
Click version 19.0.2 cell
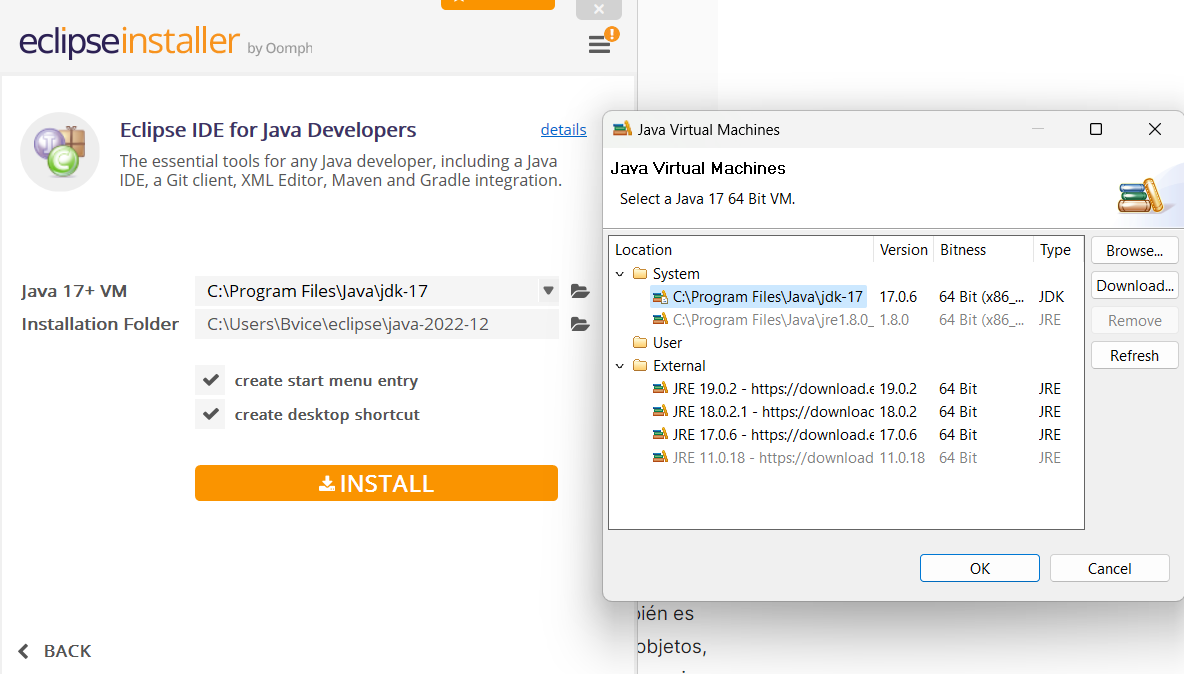coord(898,389)
